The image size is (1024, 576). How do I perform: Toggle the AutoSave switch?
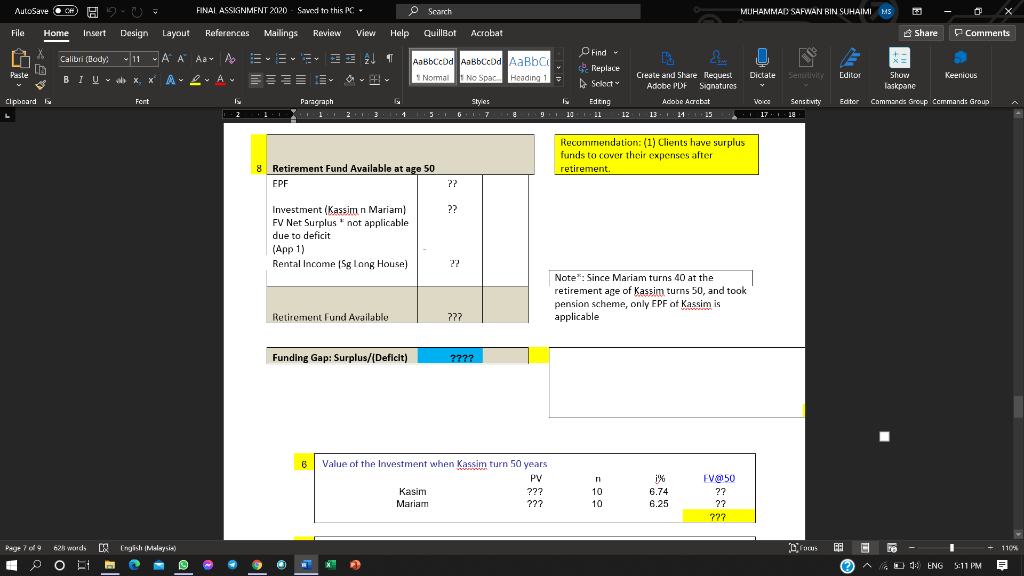67,11
